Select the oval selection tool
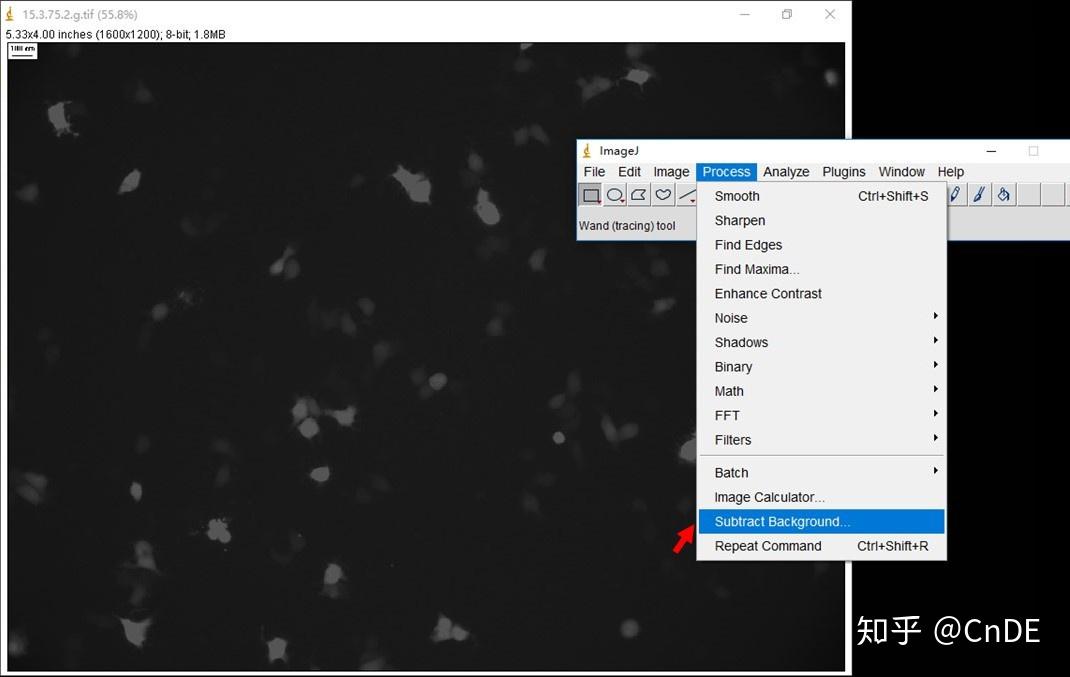This screenshot has width=1070, height=677. click(x=615, y=195)
